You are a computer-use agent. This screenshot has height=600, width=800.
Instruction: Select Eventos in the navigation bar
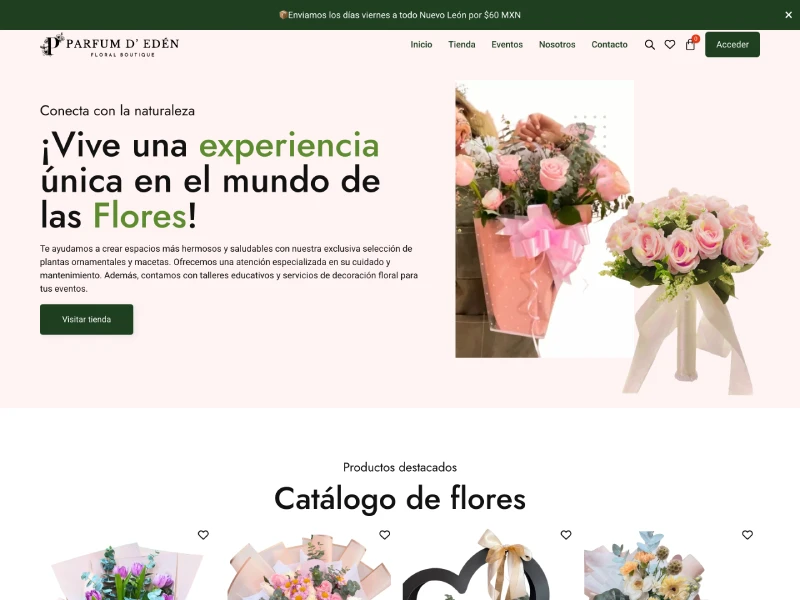coord(507,45)
